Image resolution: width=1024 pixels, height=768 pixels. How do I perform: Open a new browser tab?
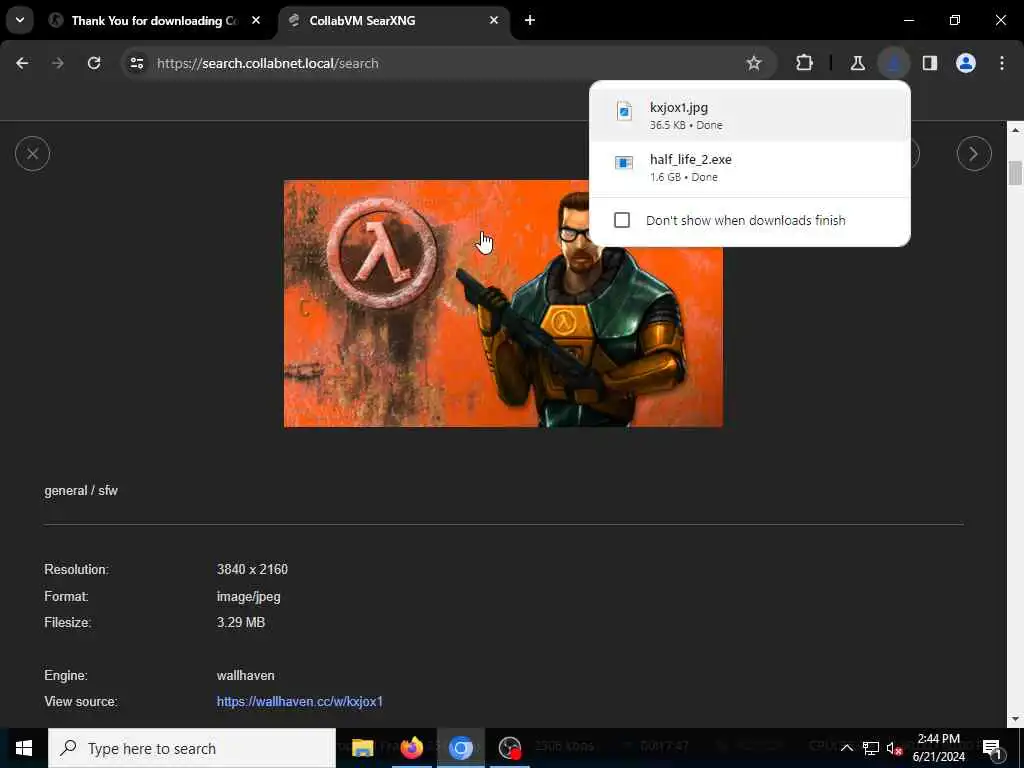pos(530,21)
